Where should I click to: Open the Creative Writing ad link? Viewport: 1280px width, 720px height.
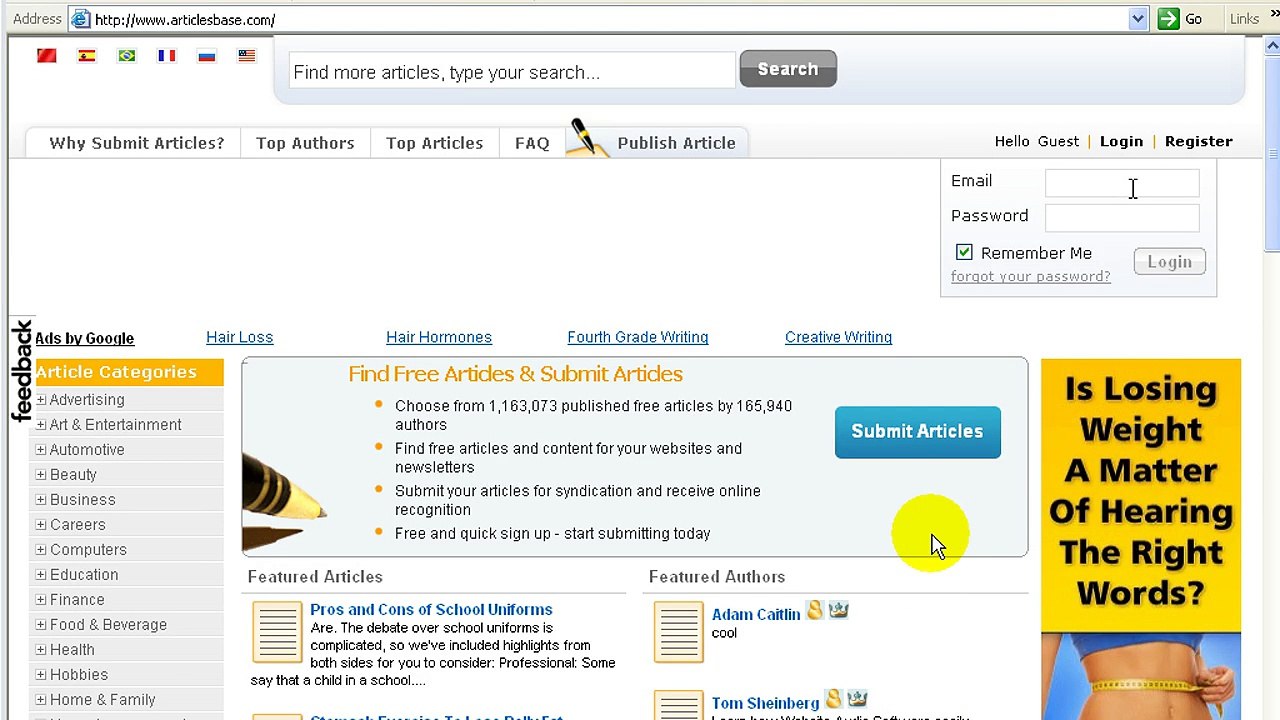(838, 338)
